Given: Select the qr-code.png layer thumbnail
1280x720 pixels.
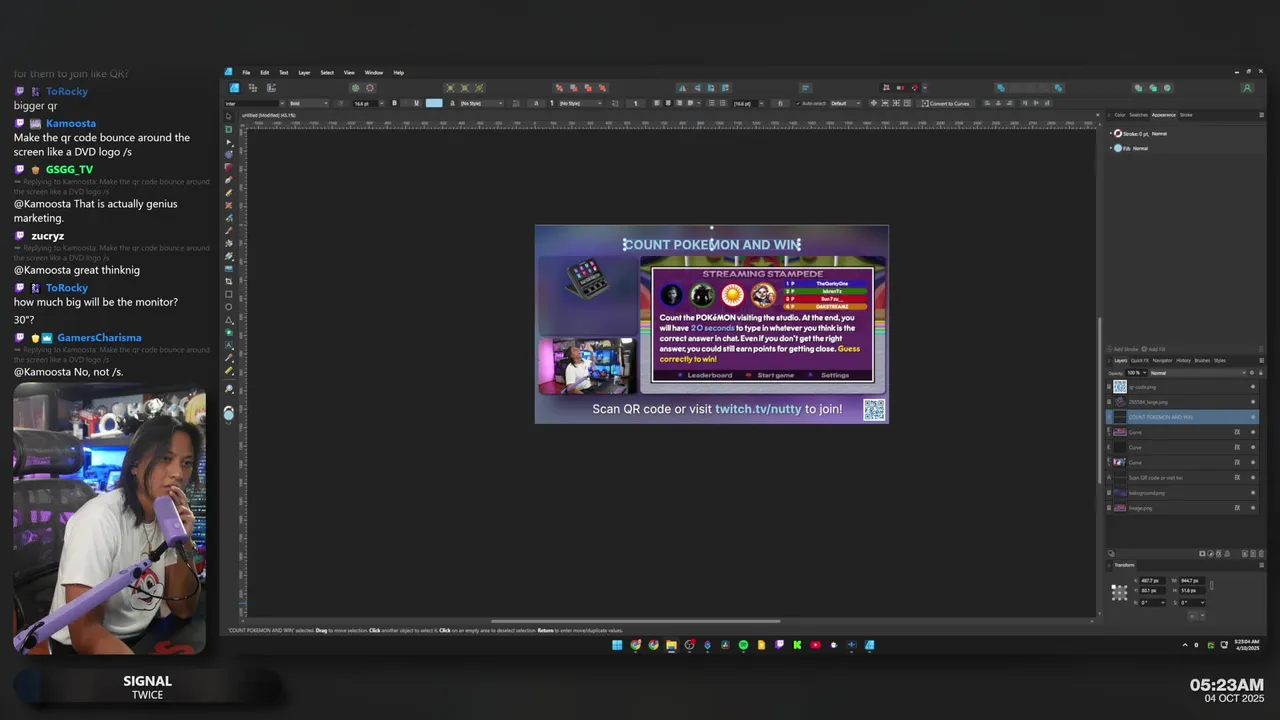Looking at the screenshot, I should coord(1120,386).
